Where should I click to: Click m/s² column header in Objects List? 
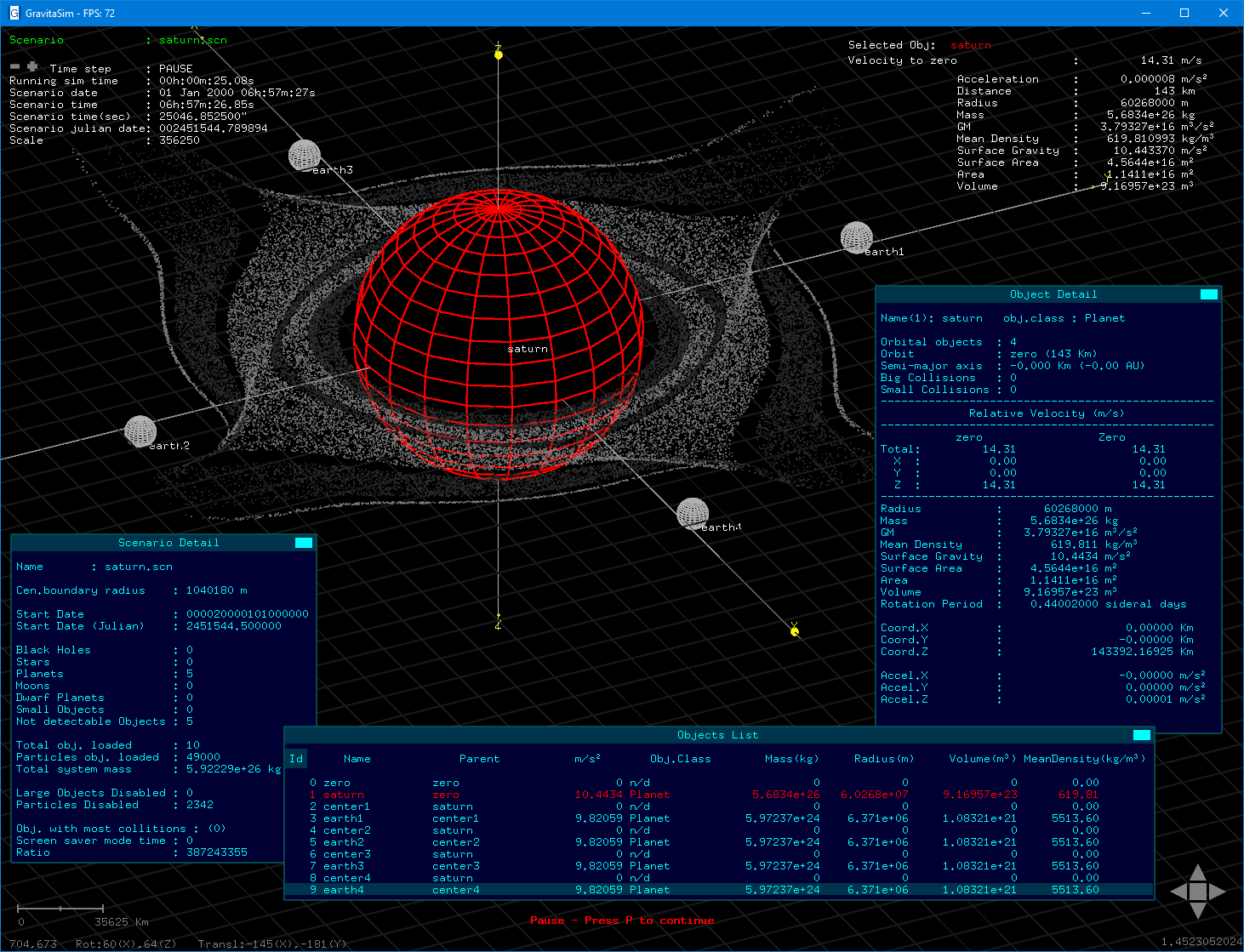587,759
